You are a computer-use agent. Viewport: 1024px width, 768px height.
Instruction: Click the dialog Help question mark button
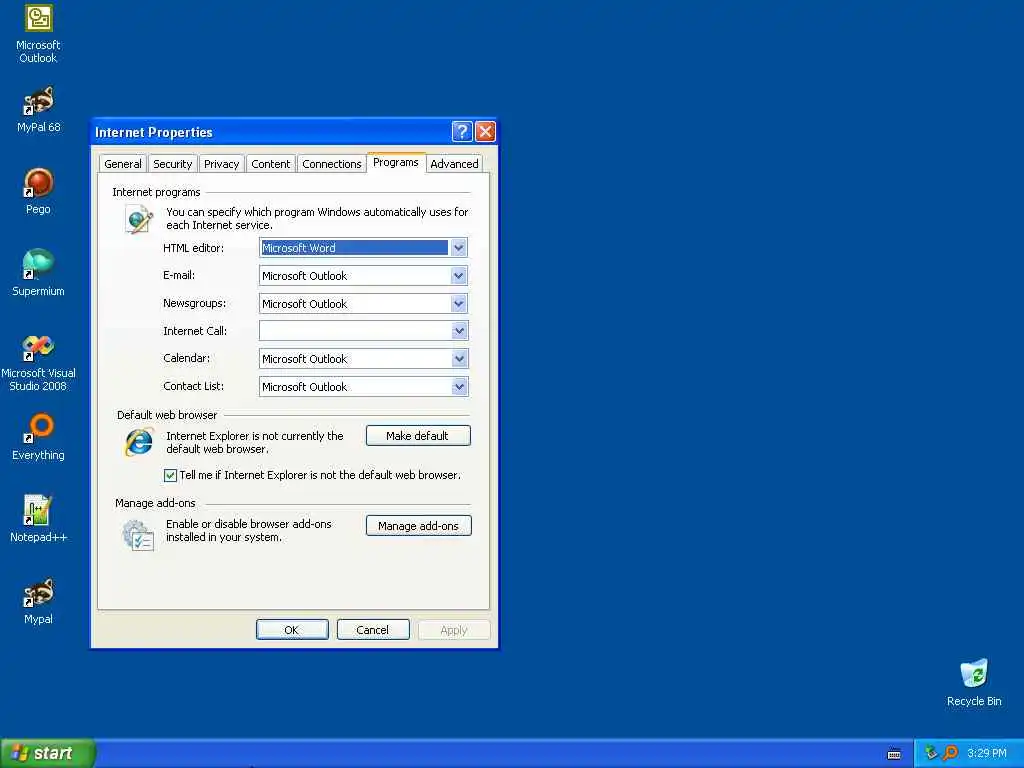(x=462, y=132)
